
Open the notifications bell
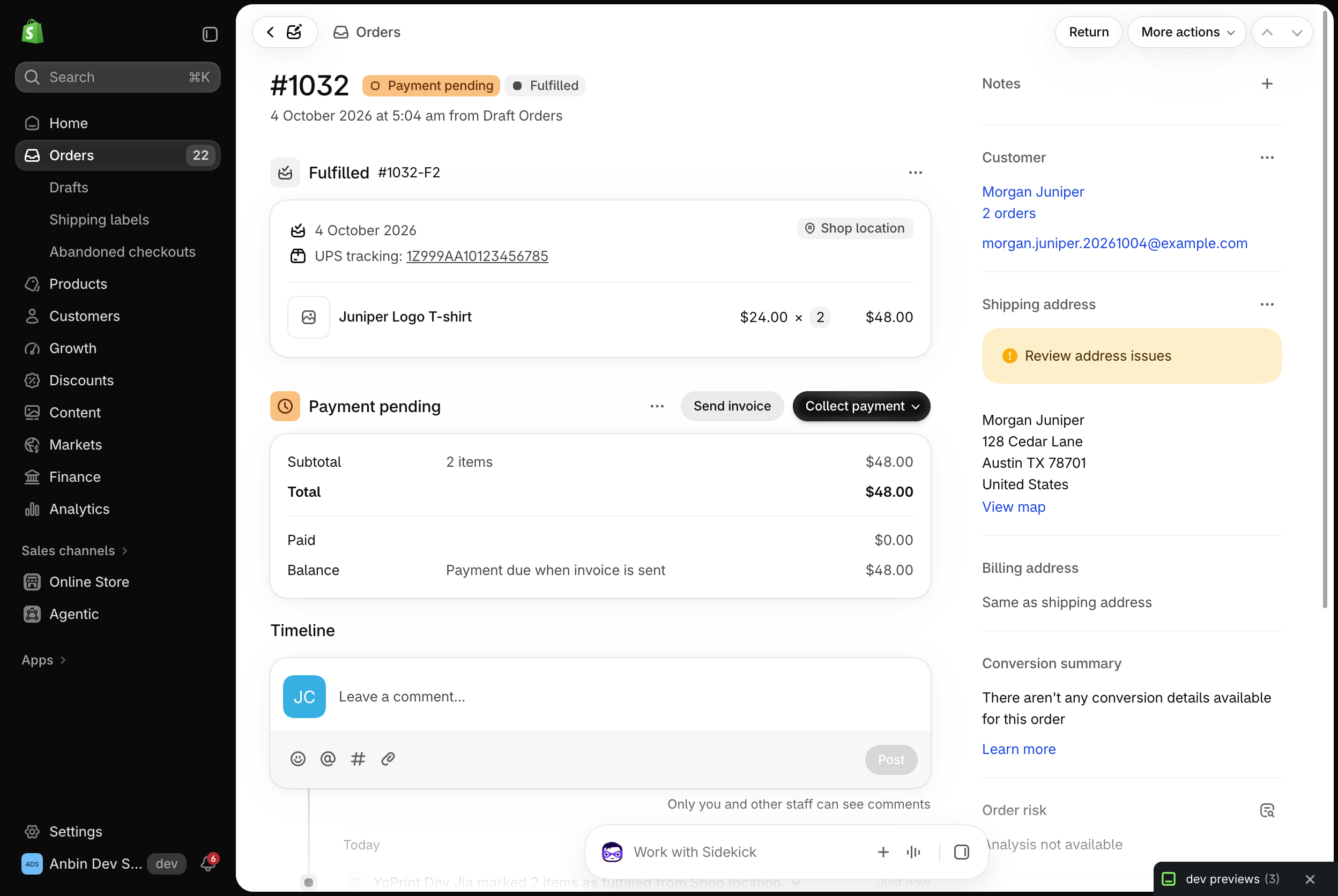208,863
